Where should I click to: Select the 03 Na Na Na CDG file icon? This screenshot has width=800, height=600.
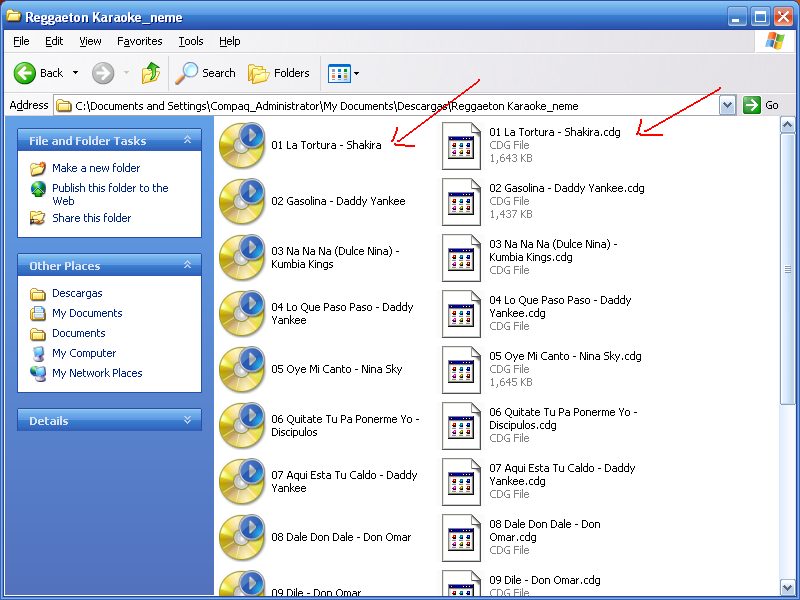point(461,258)
